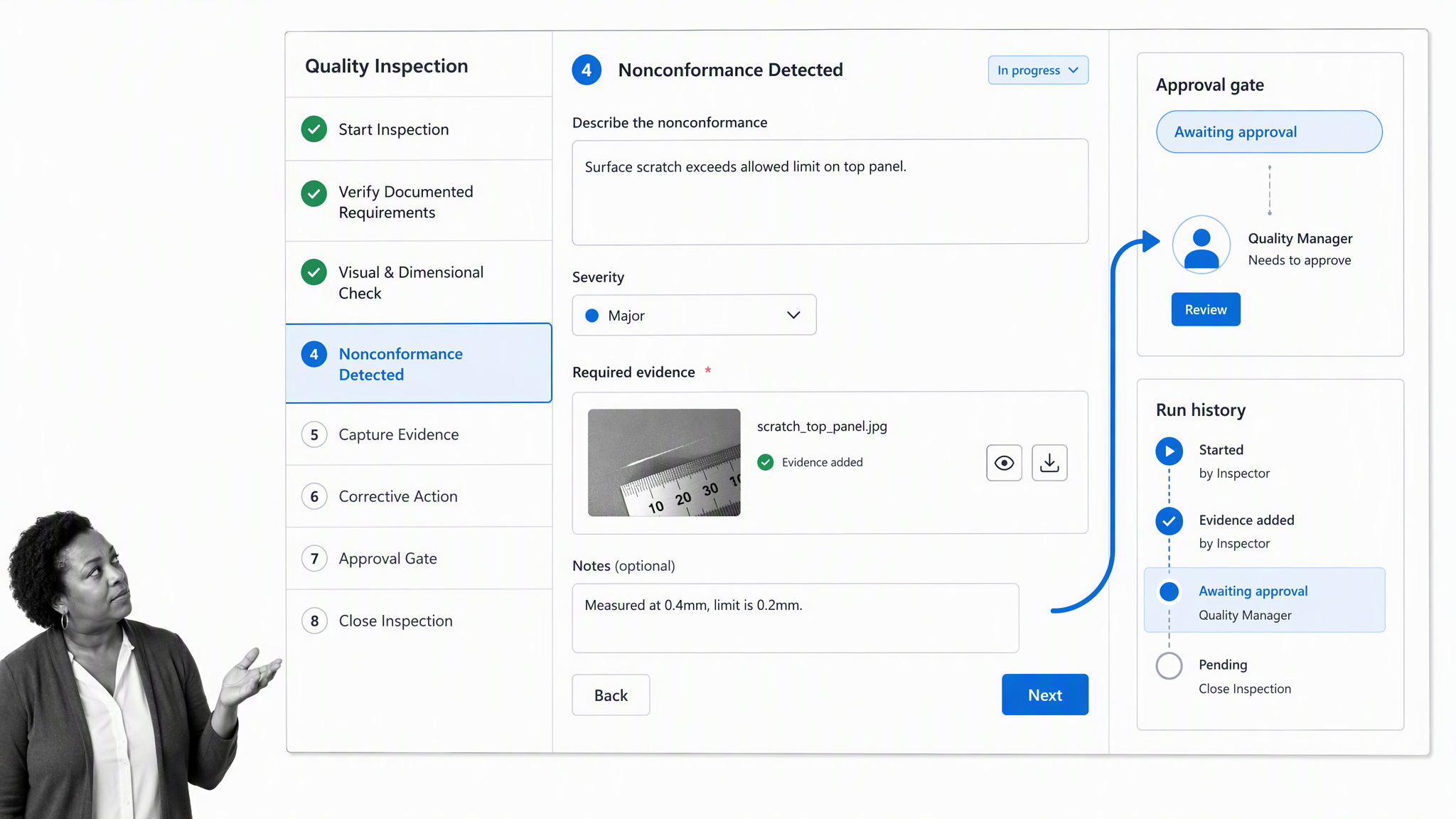
Task: Open the In progress status dropdown
Action: point(1038,70)
